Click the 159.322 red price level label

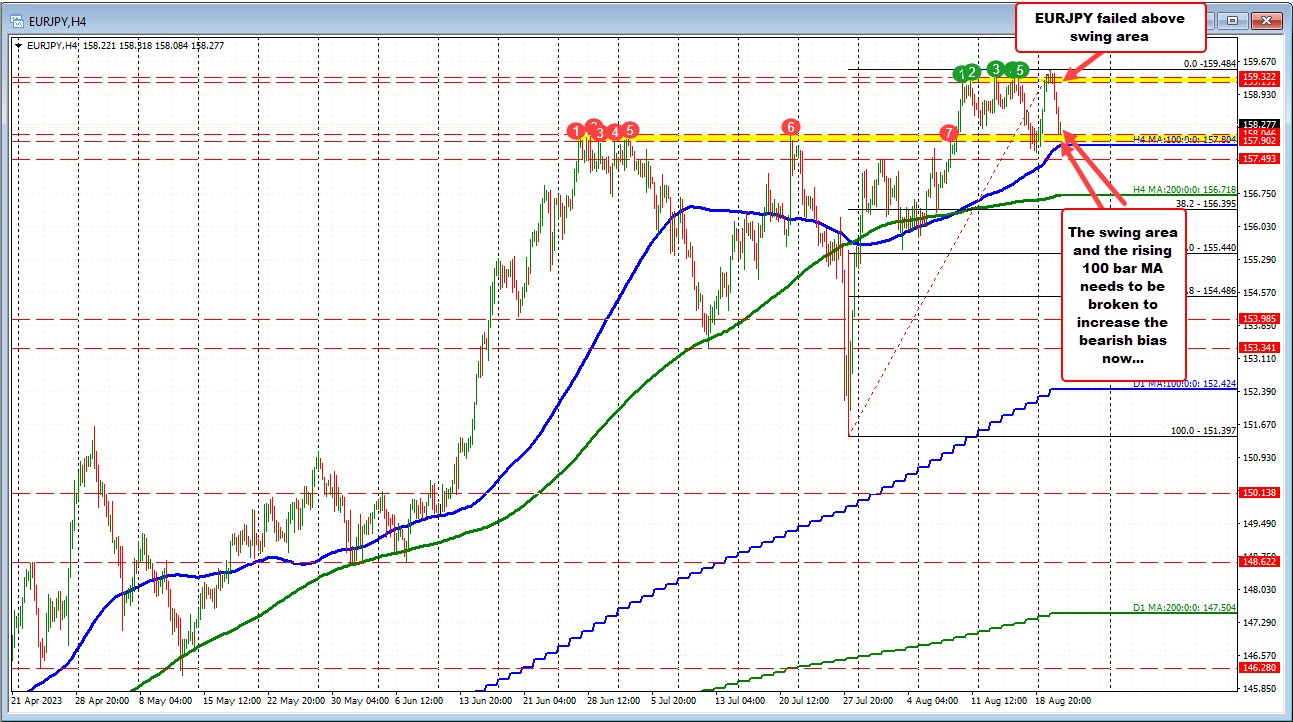coord(1260,76)
